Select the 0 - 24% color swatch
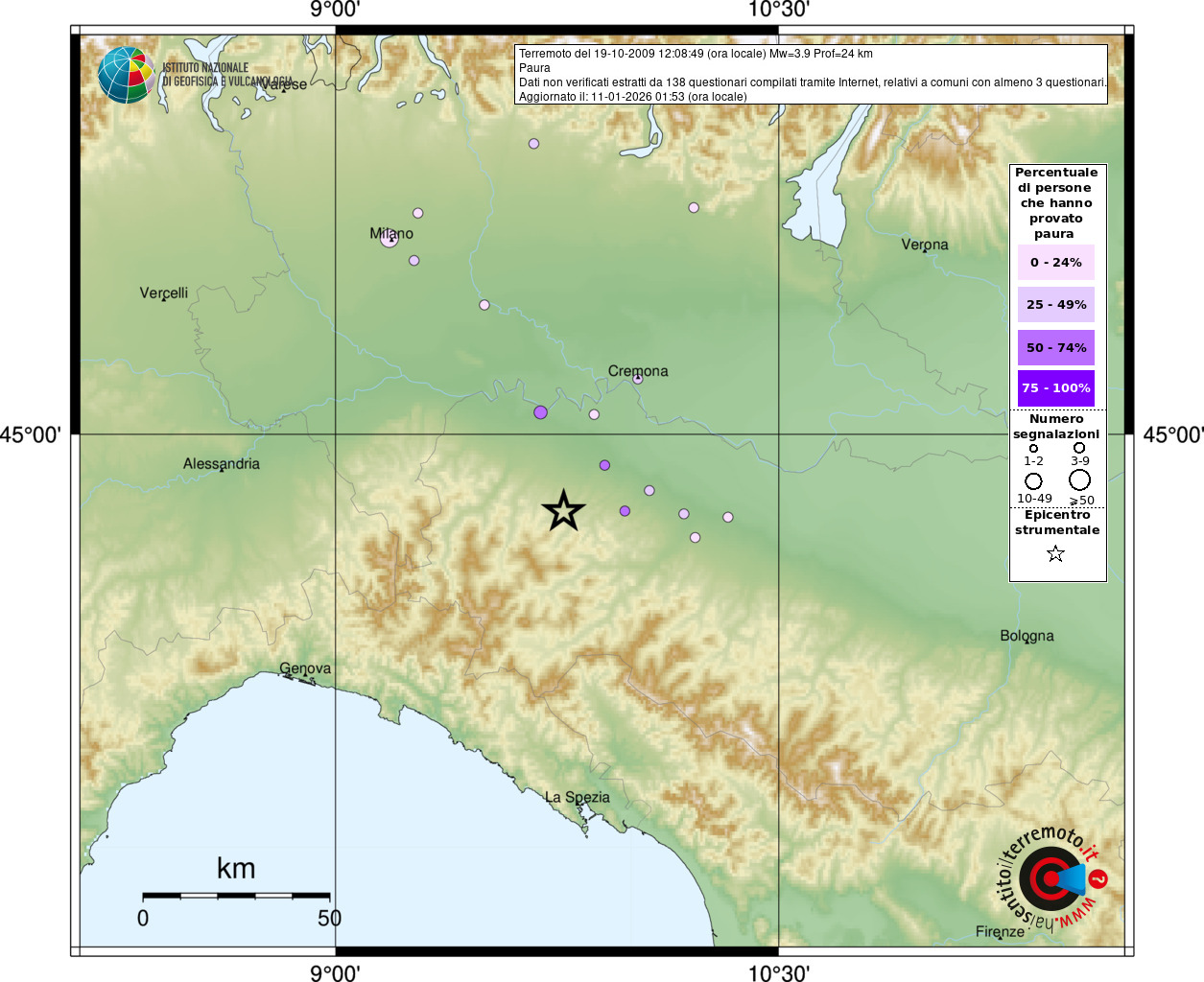 [x=1055, y=262]
